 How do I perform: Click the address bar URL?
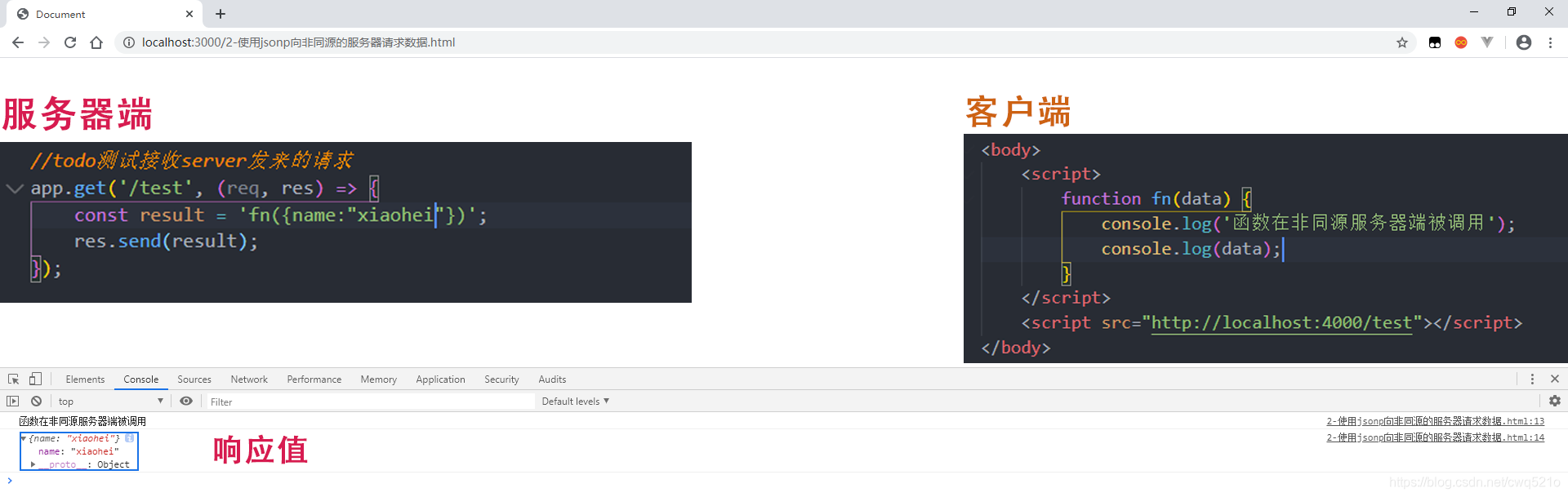click(x=298, y=42)
